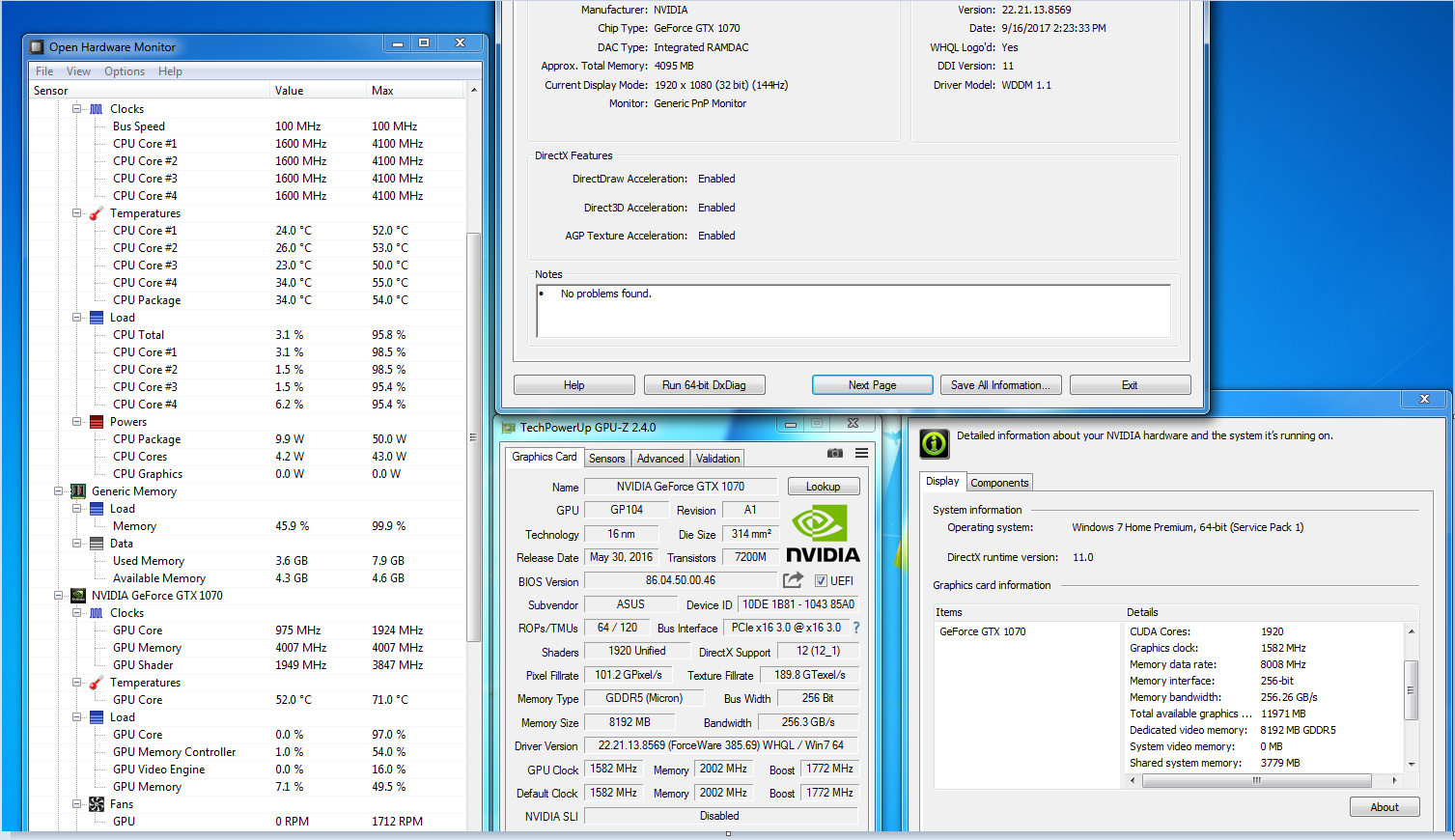Take a screenshot with the GPU-Z camera icon
The width and height of the screenshot is (1455, 840).
pyautogui.click(x=835, y=453)
